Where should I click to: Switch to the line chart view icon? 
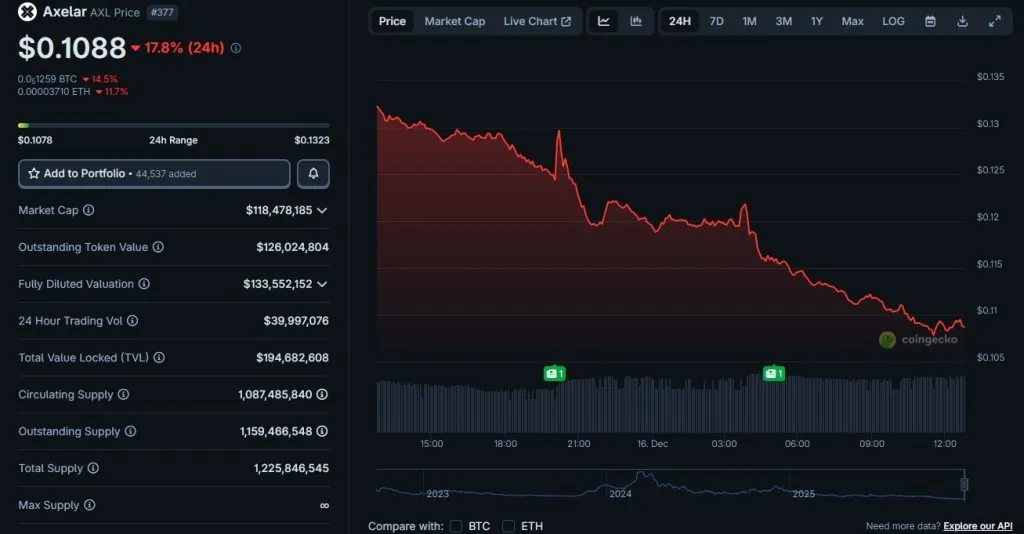pos(604,21)
